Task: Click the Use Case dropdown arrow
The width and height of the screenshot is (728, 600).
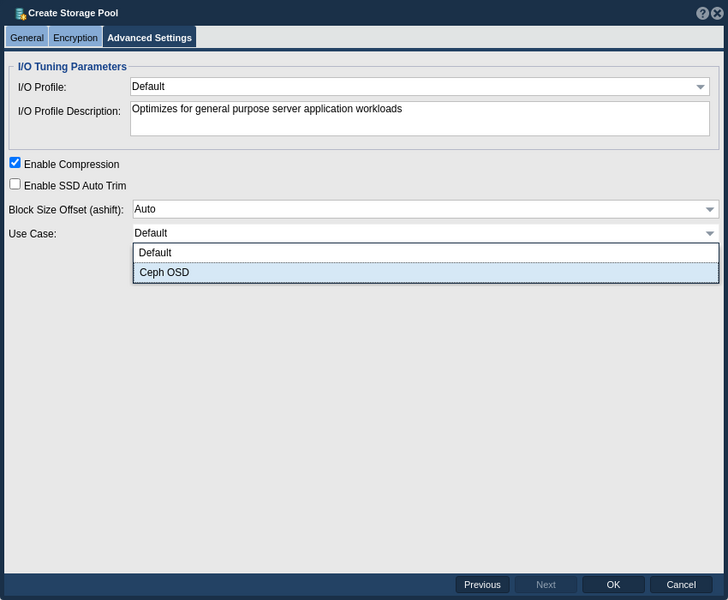Action: click(709, 234)
